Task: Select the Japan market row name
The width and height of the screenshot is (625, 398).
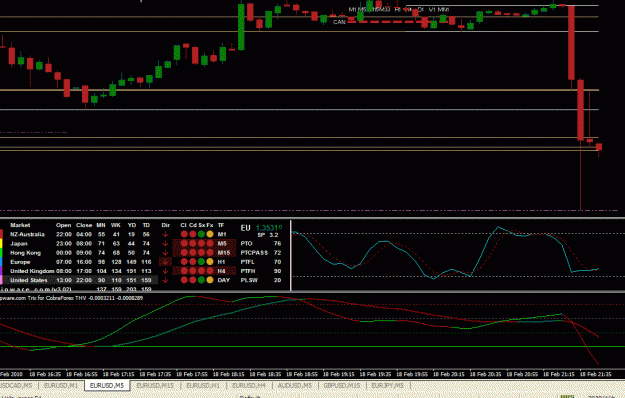Action: [x=19, y=243]
